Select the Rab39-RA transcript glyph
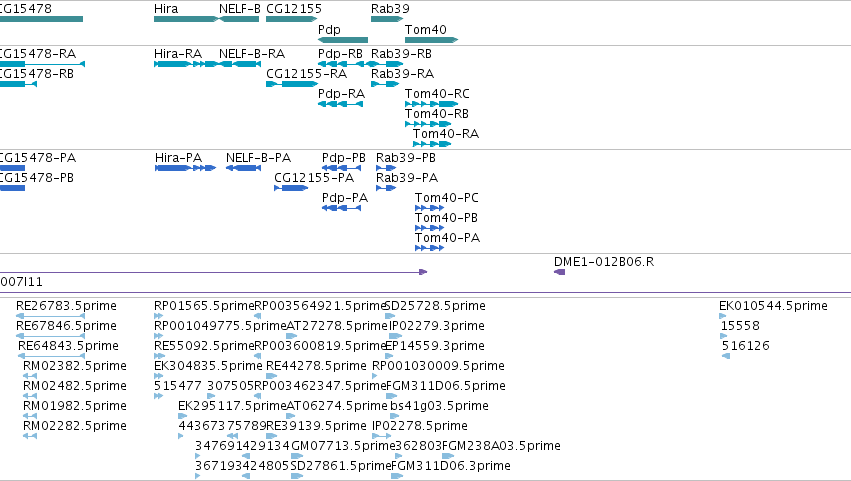This screenshot has height=481, width=851. 385,84
